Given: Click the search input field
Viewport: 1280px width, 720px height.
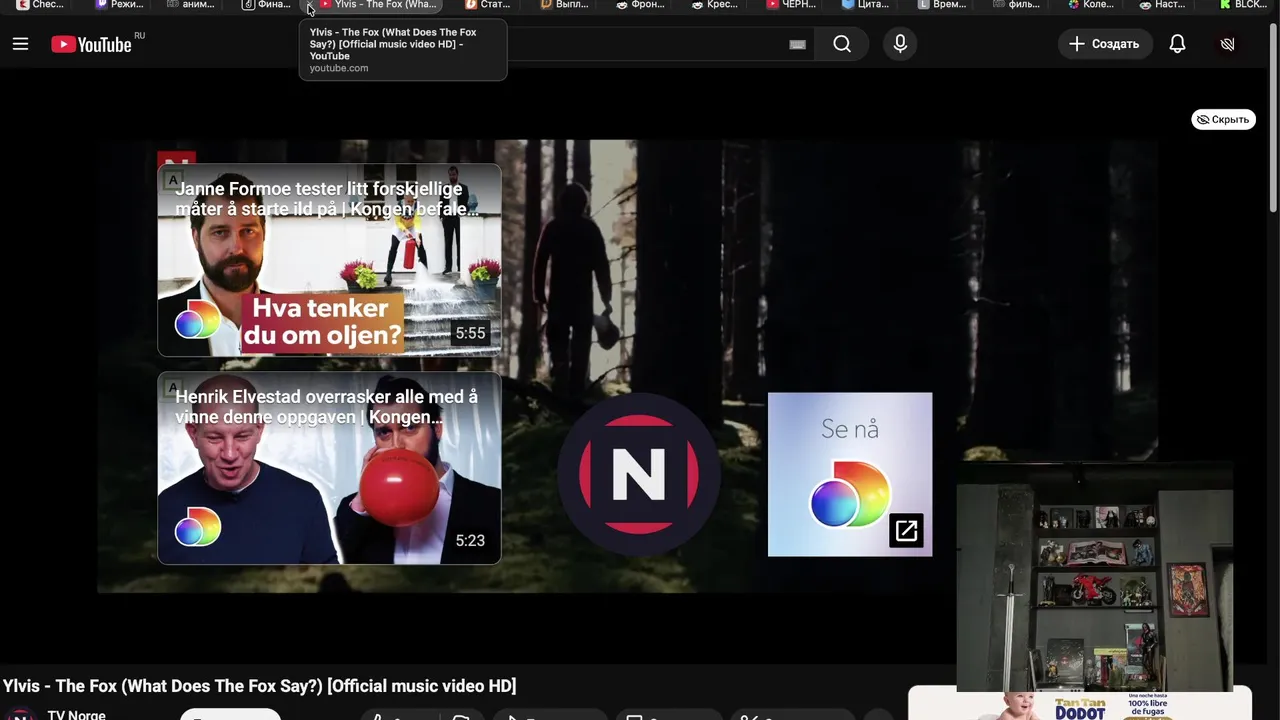Looking at the screenshot, I should coord(650,44).
